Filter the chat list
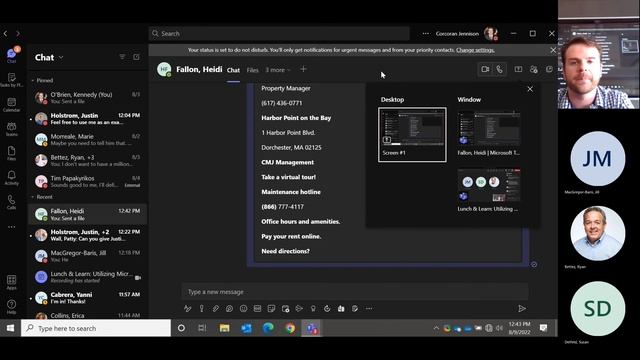Screen dimensions: 640x360 [x=122, y=57]
